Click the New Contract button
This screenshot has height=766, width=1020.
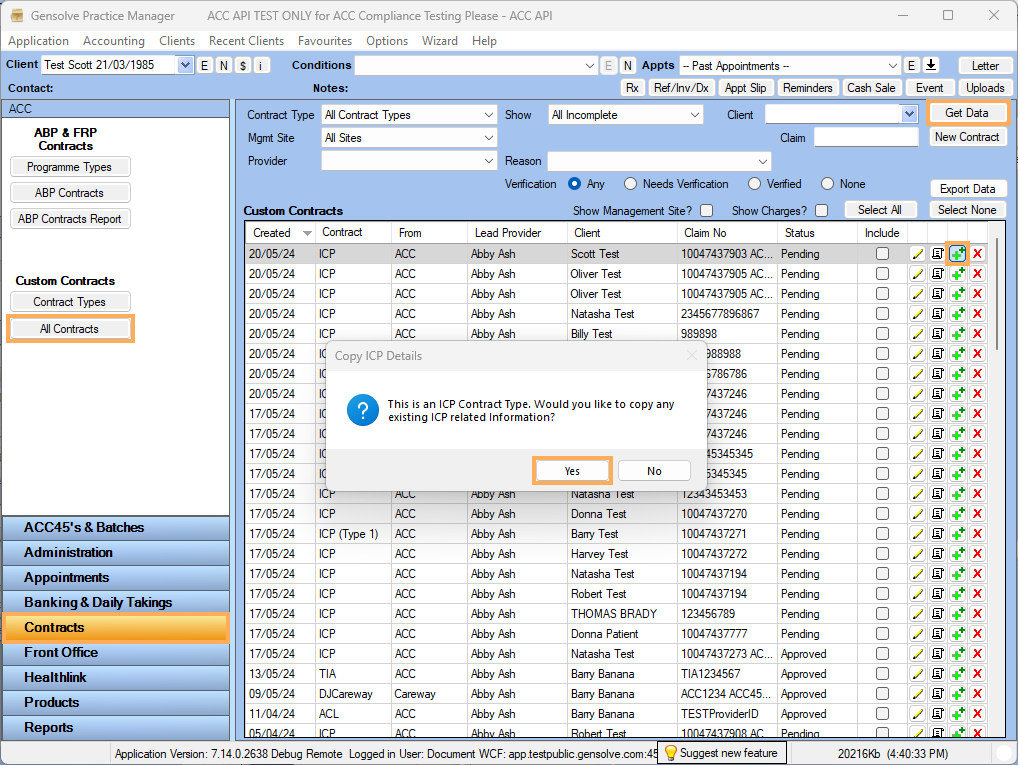[967, 137]
